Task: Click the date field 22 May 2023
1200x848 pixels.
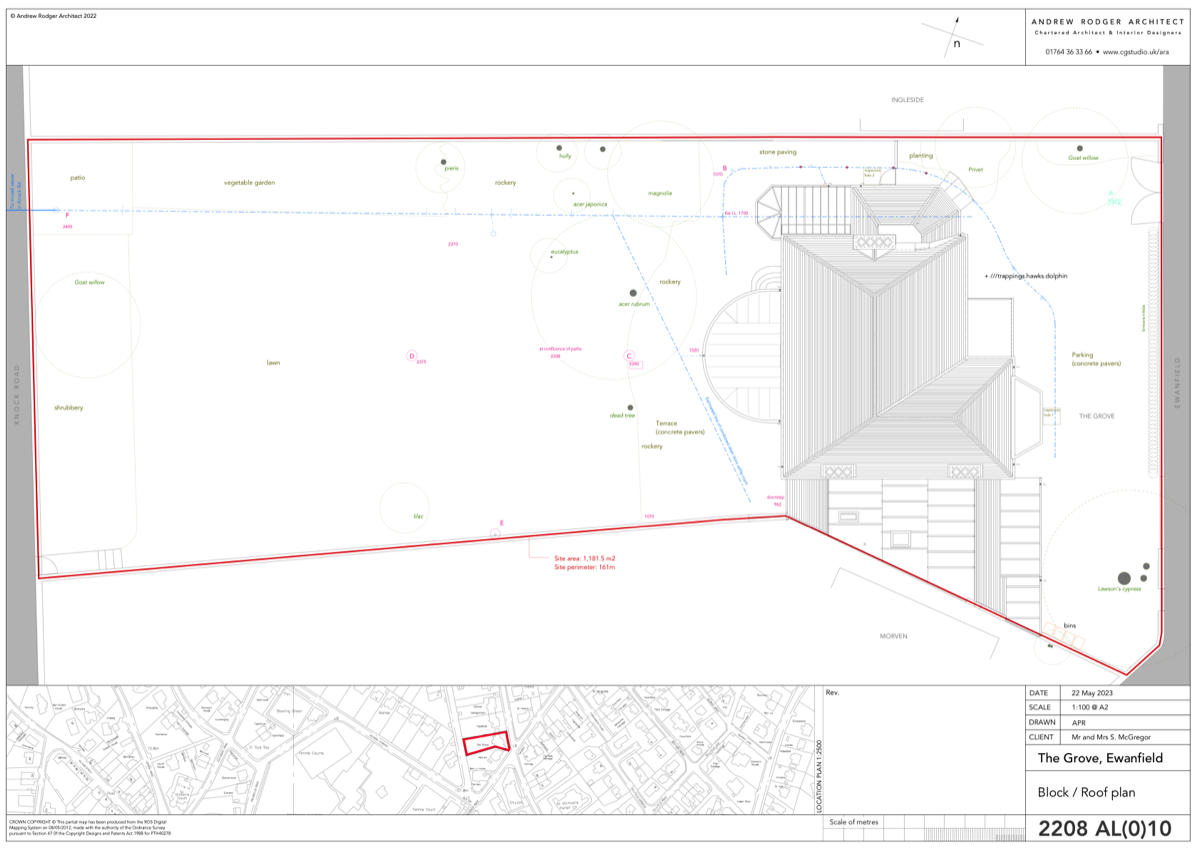Action: [x=1092, y=693]
